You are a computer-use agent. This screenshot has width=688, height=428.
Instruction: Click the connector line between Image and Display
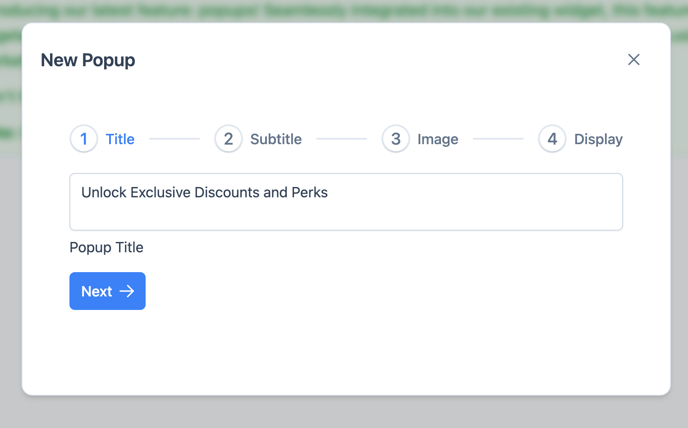pos(498,139)
